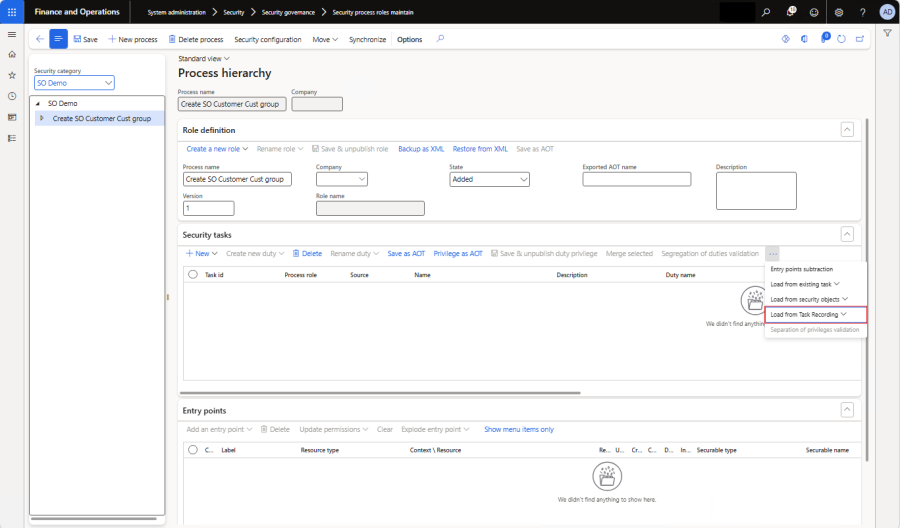Viewport: 900px width, 528px height.
Task: Toggle select-all circle in Entry points grid
Action: point(192,450)
